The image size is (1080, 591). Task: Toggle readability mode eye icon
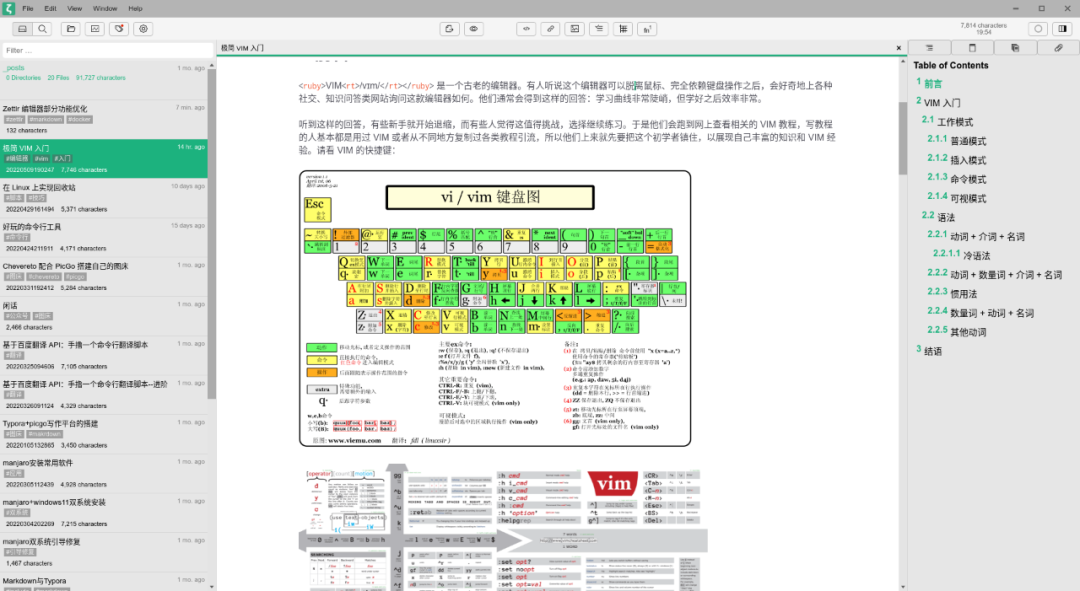[x=473, y=29]
